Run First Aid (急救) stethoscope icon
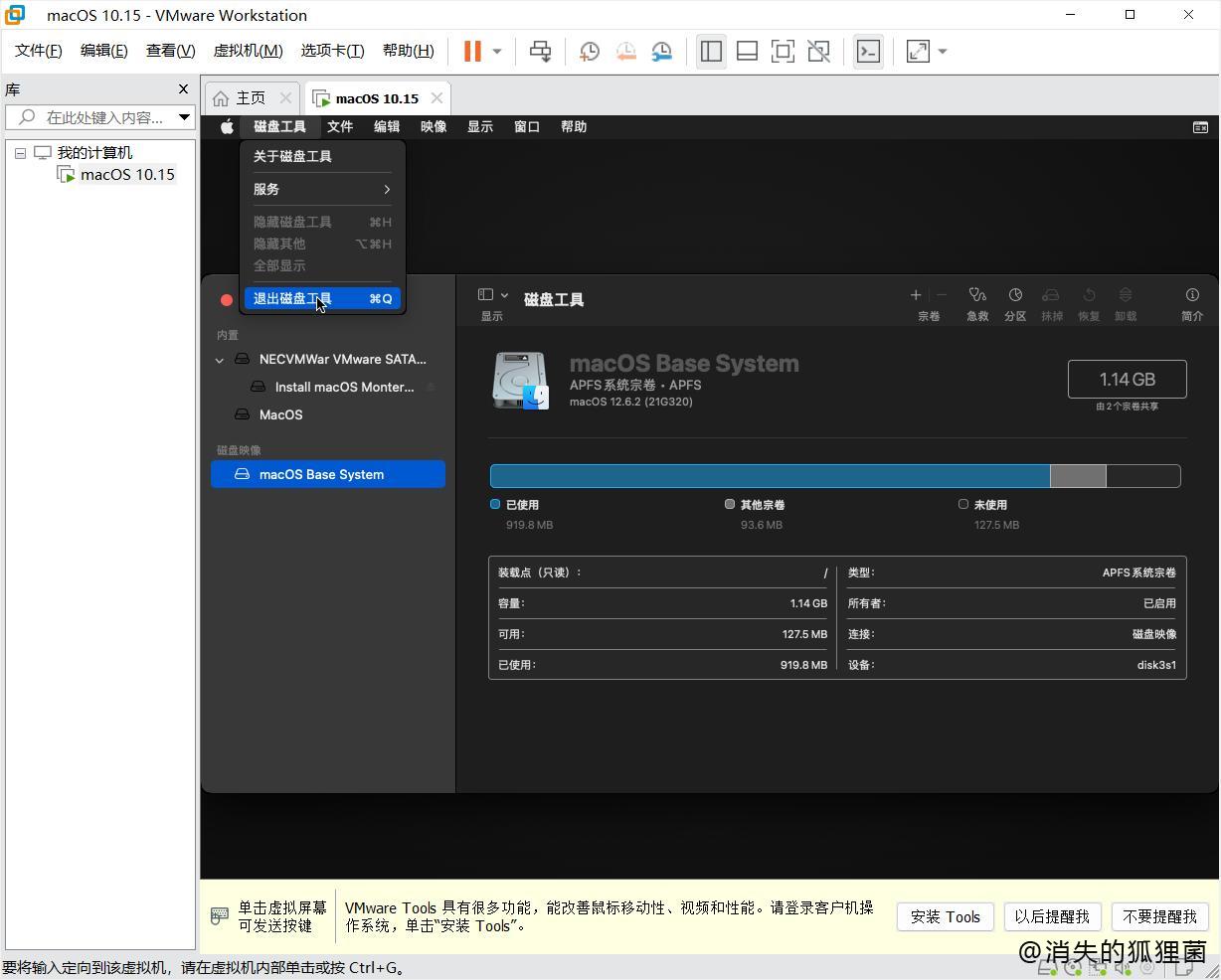 [977, 295]
